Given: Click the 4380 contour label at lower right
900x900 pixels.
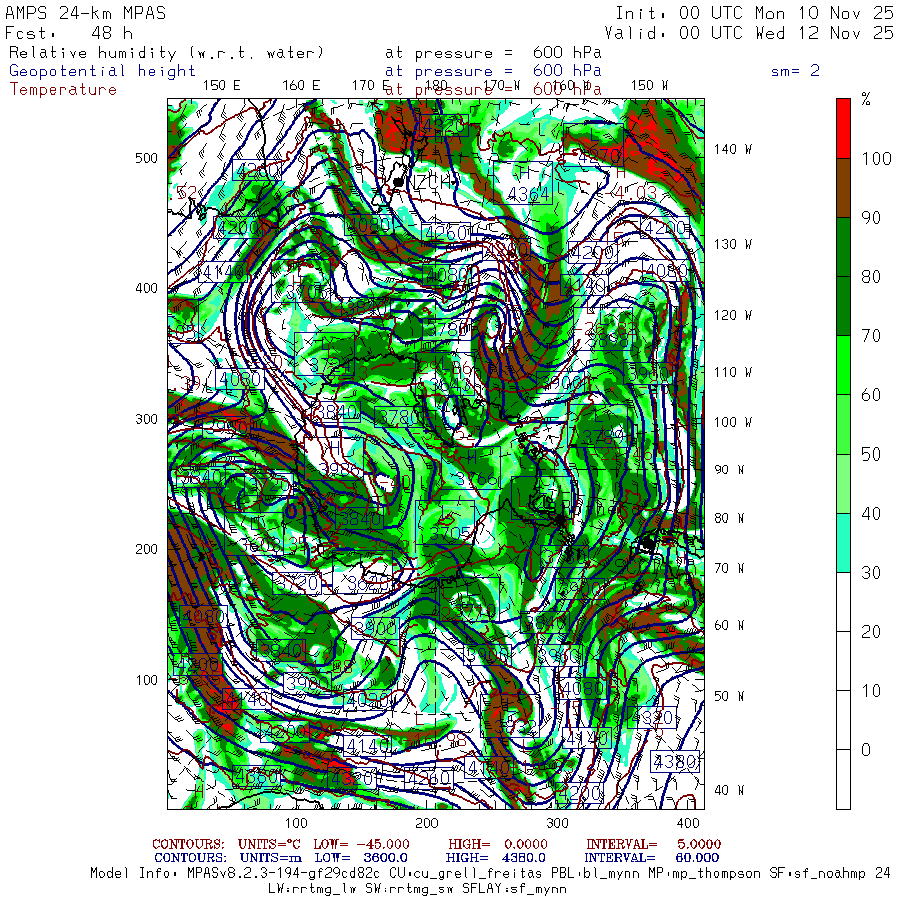Looking at the screenshot, I should click(673, 761).
